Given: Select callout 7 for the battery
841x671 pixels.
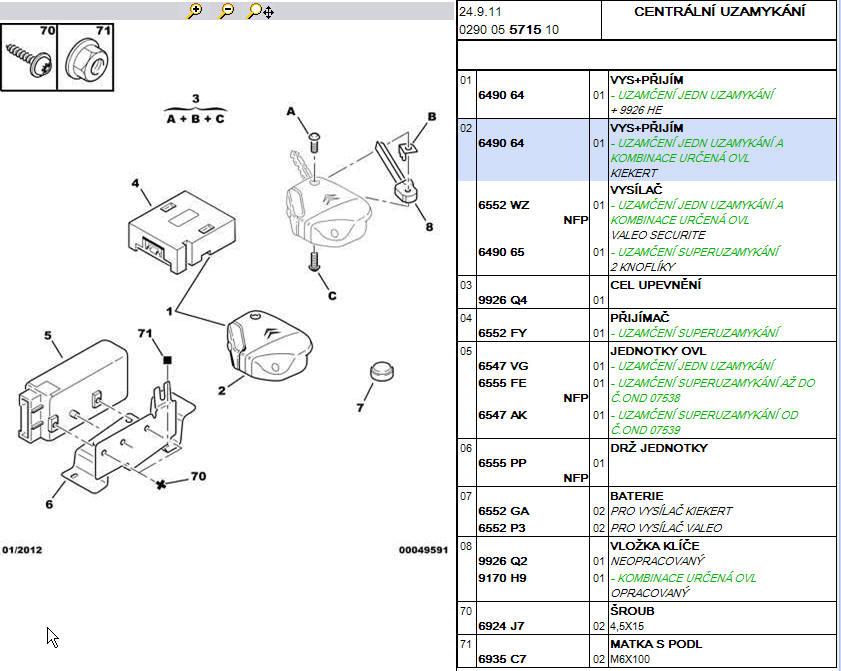Looking at the screenshot, I should tap(360, 408).
